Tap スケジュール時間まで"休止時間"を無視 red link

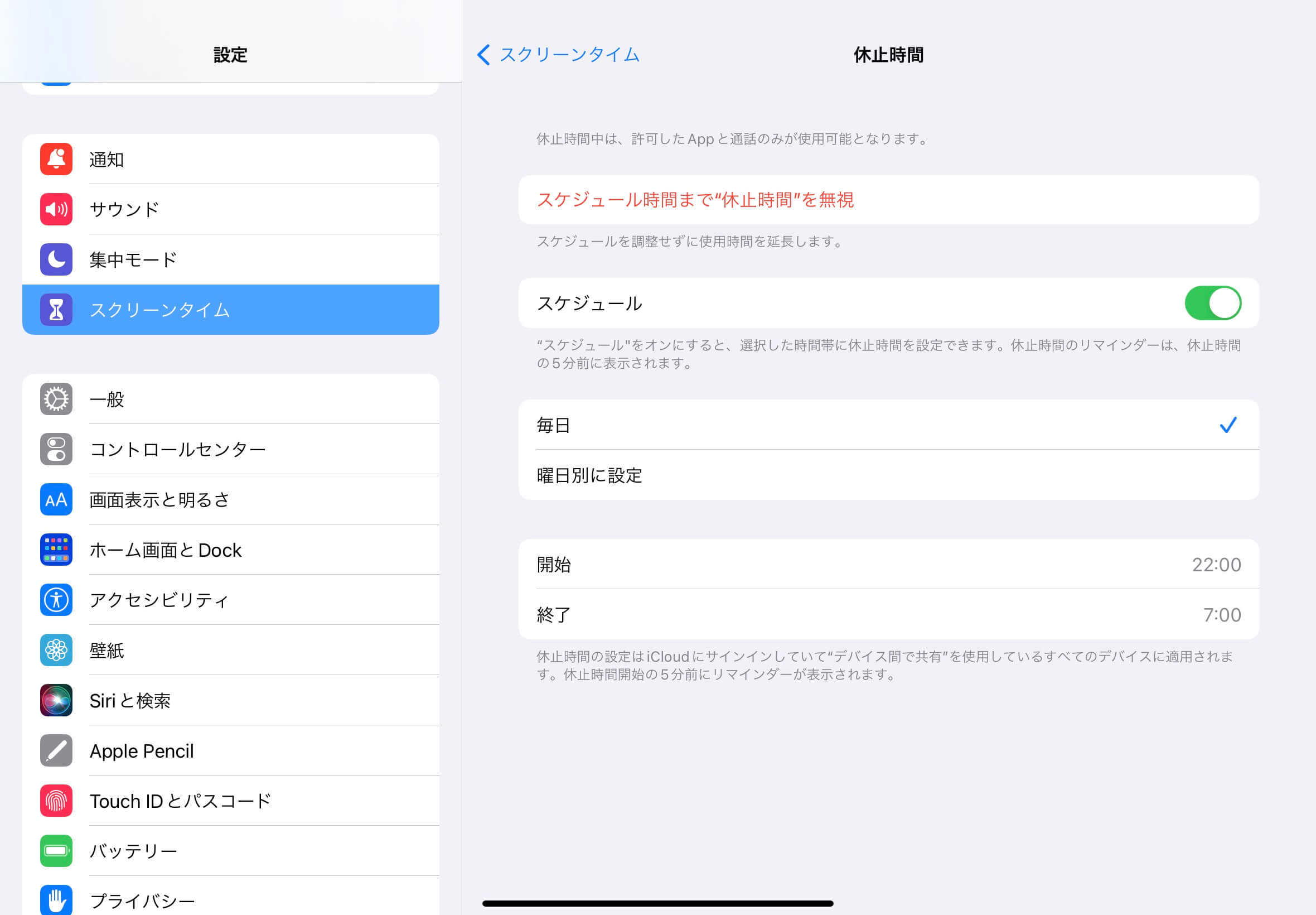[x=695, y=200]
